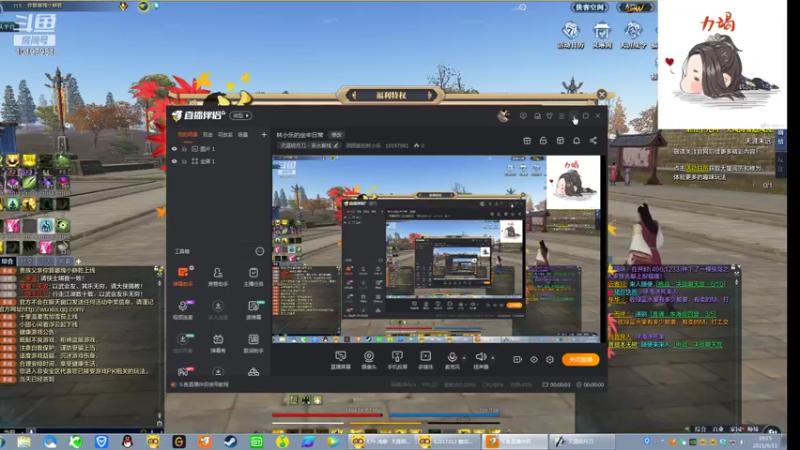Open Steam from the taskbar
Viewport: 800px width, 450px height.
pos(230,441)
